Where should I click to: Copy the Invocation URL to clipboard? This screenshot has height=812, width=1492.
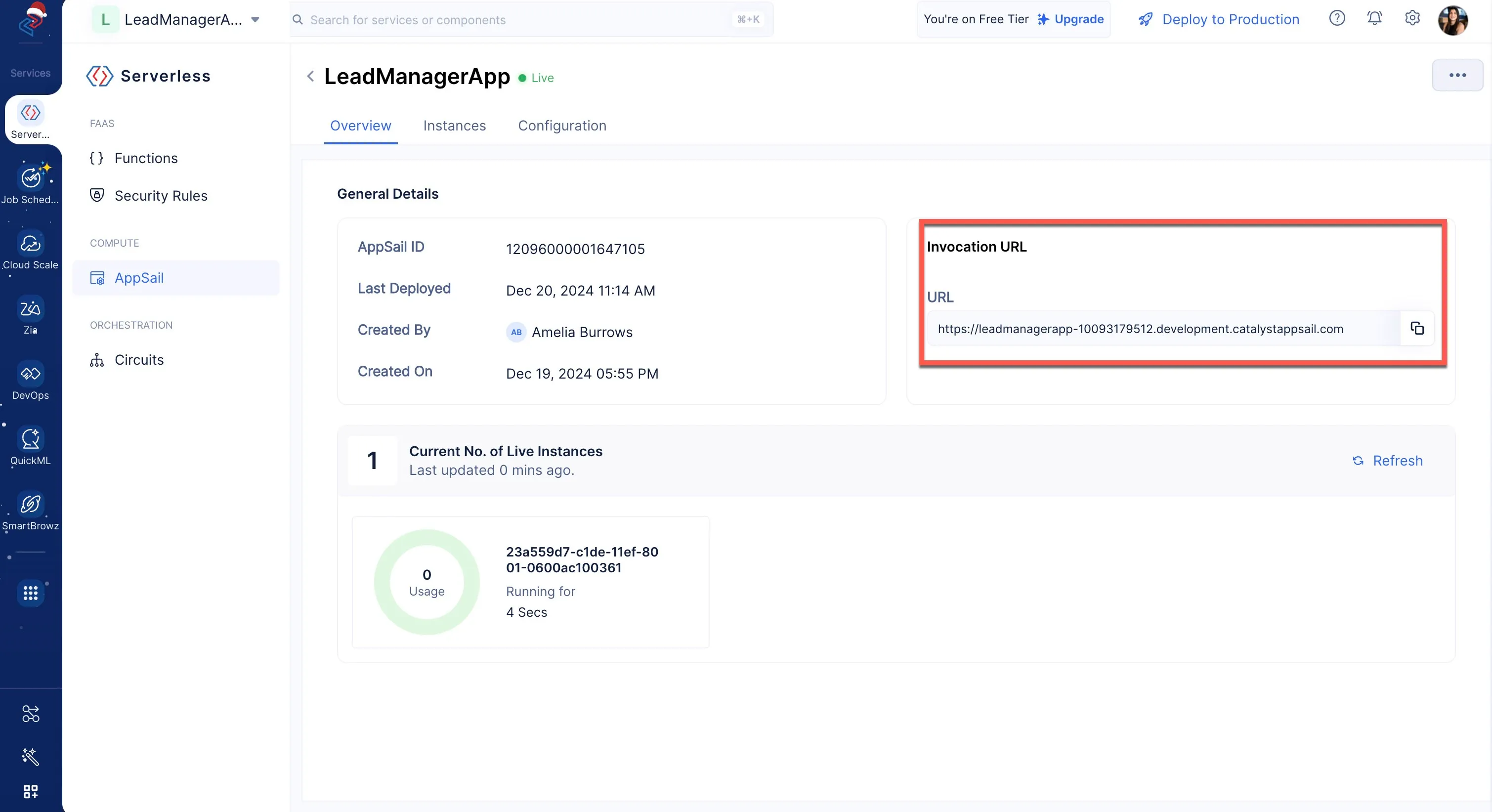1417,328
